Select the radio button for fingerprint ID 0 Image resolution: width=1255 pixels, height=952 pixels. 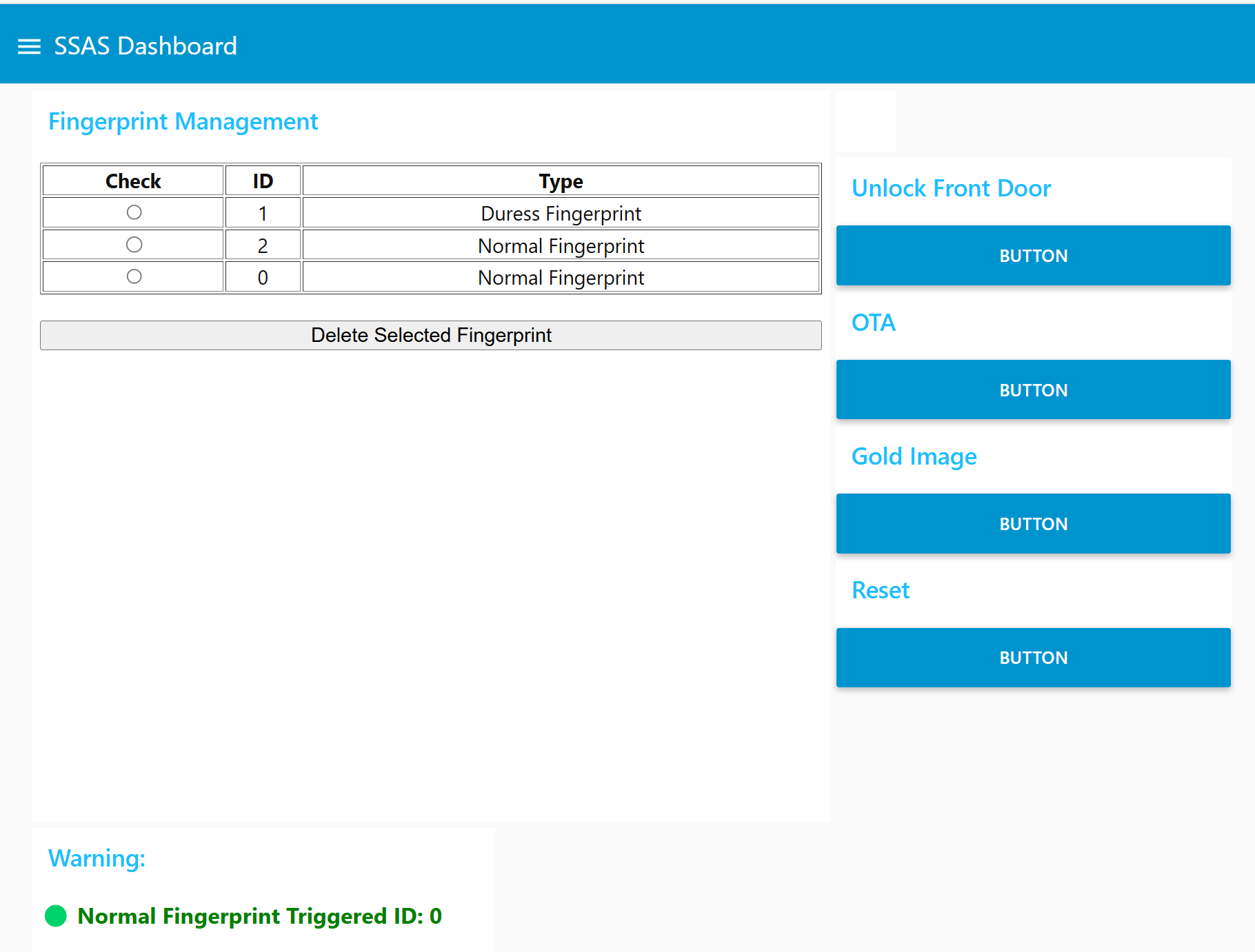(133, 276)
